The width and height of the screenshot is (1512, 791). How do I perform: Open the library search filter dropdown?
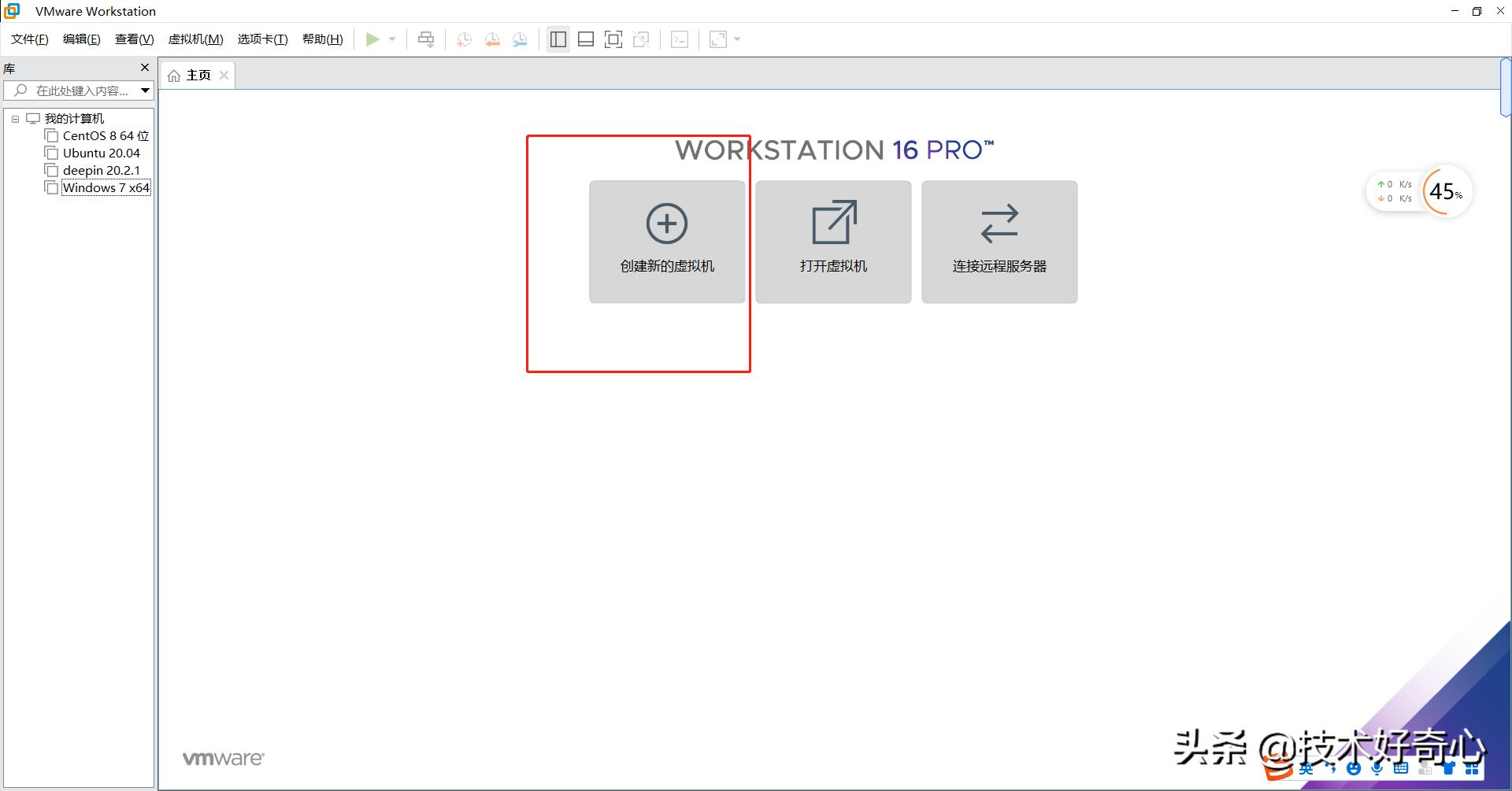(145, 91)
